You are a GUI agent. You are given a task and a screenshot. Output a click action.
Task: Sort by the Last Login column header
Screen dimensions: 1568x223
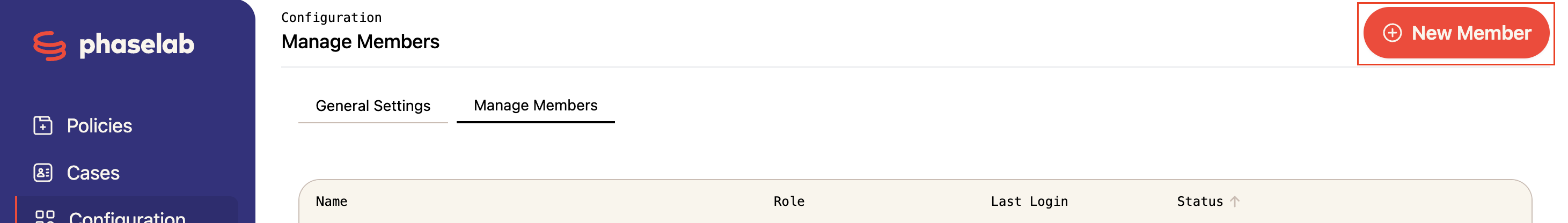[1029, 202]
